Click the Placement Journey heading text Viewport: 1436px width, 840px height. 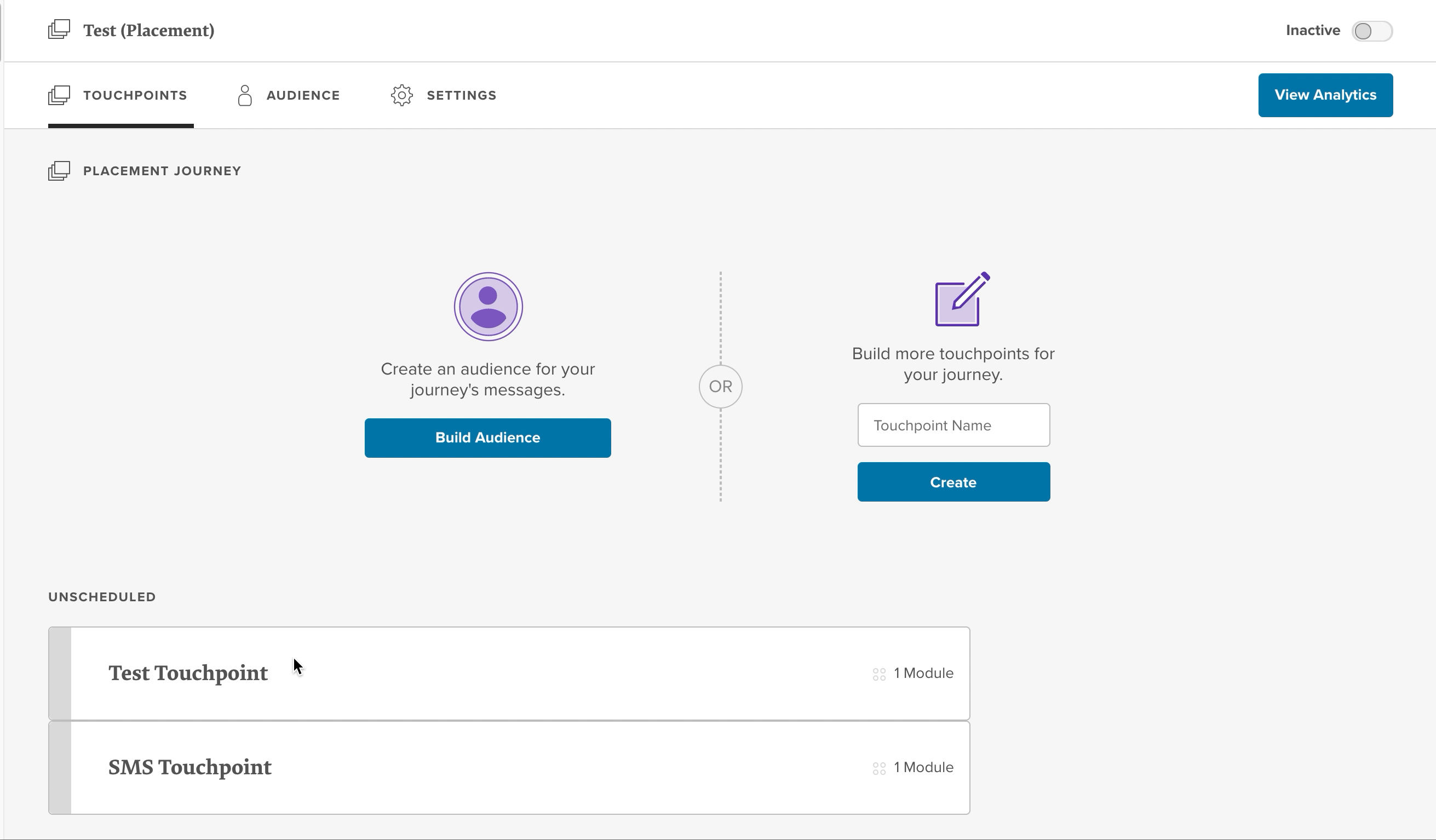162,171
